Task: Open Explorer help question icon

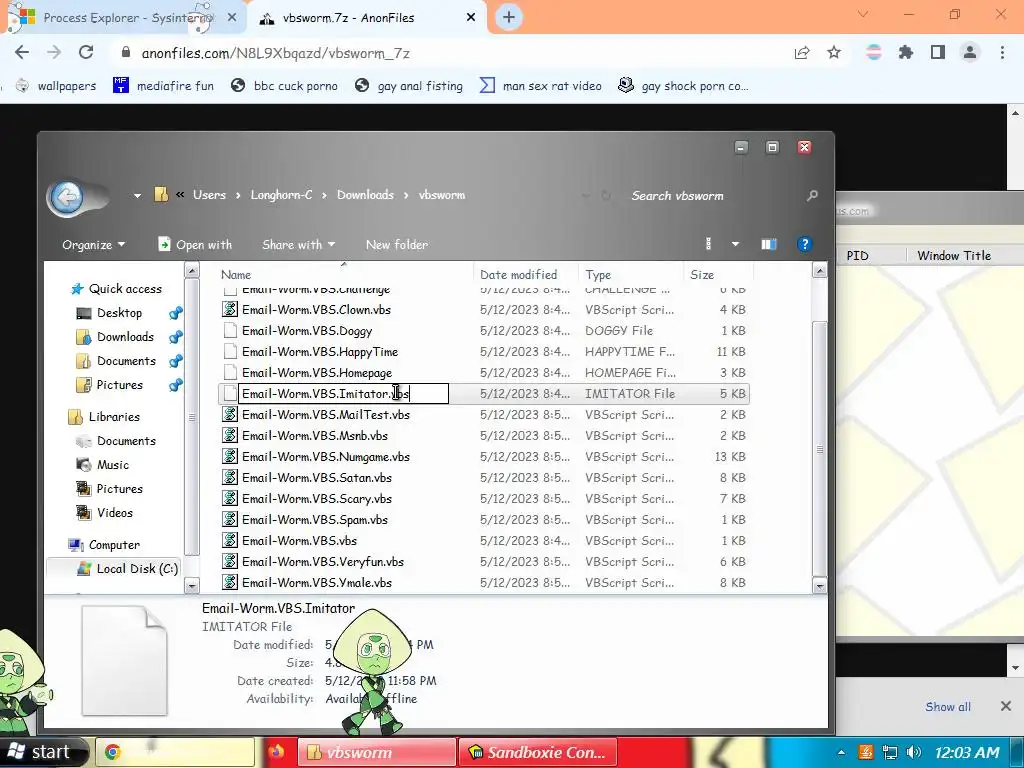Action: tap(805, 244)
